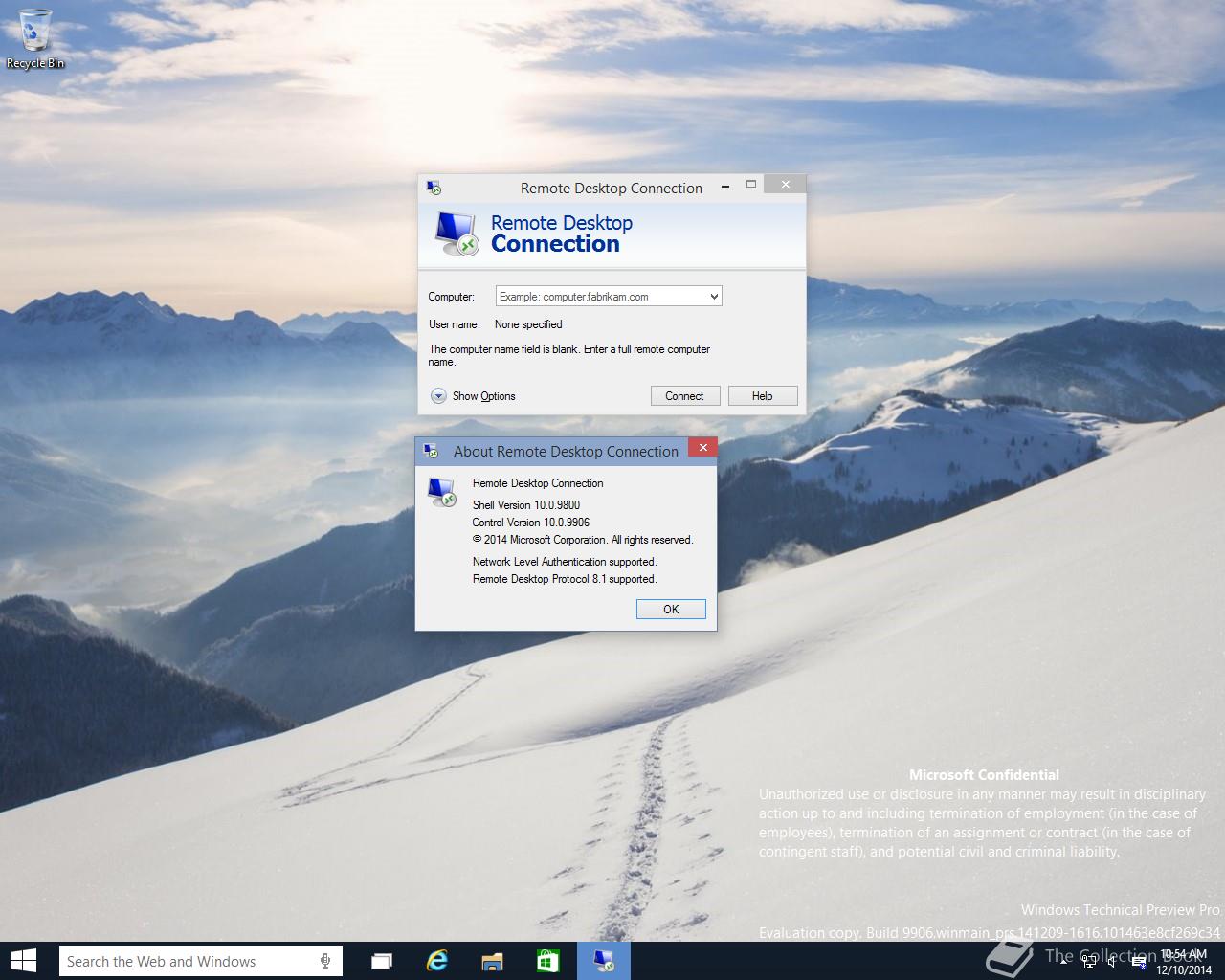Click the 'None specified' user name text
The height and width of the screenshot is (980, 1225).
click(x=528, y=324)
